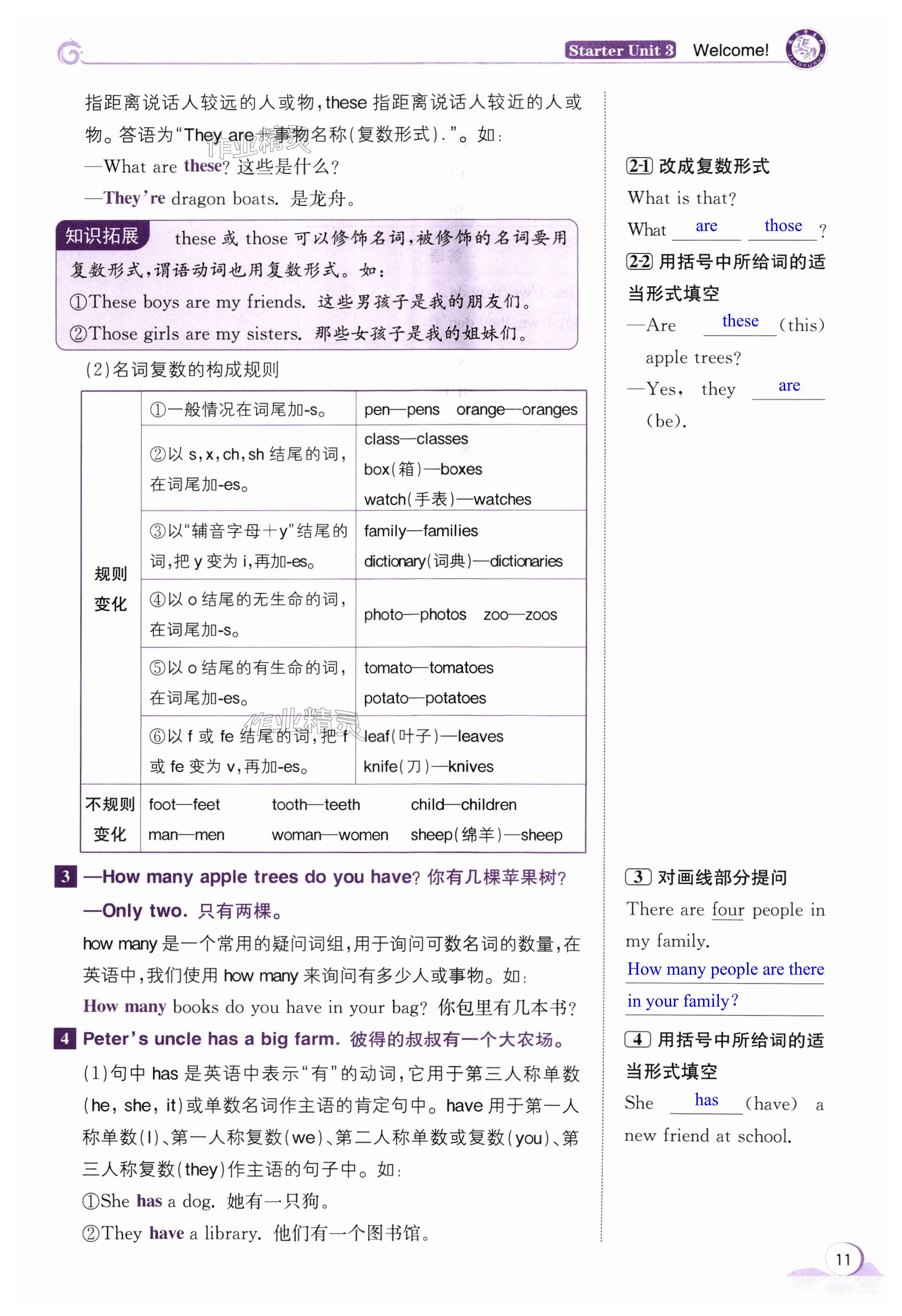Image resolution: width=902 pixels, height=1316 pixels.
Task: Click the page number 11 circle
Action: tap(842, 1259)
